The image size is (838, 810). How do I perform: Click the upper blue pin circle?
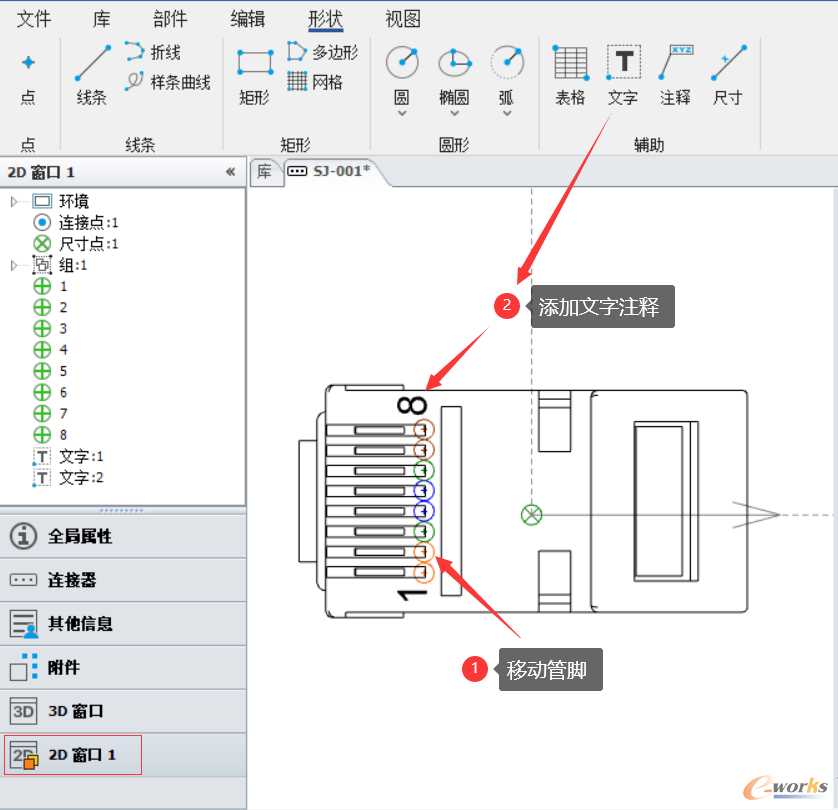tap(424, 490)
